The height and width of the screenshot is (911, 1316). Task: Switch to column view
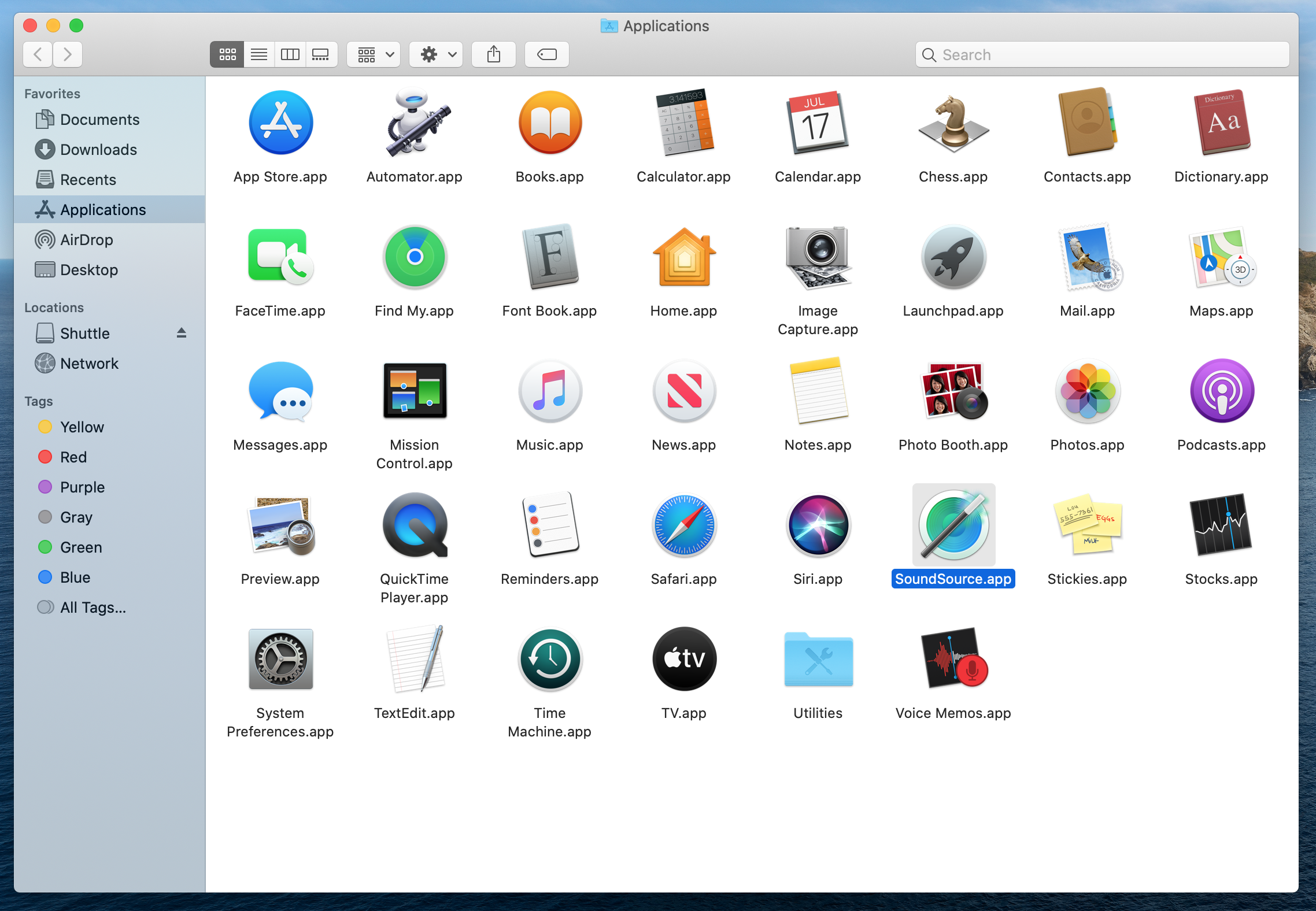coord(290,54)
